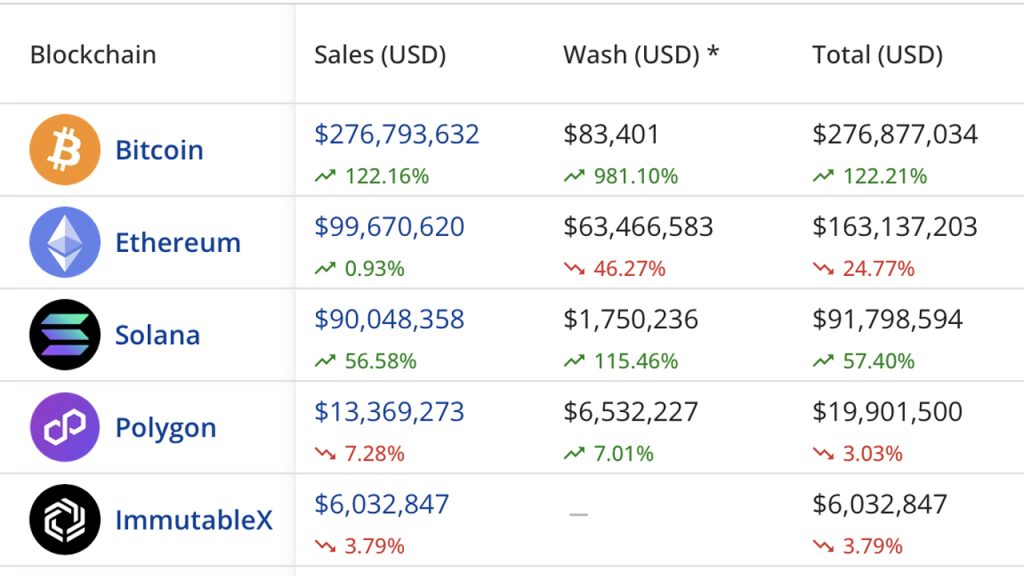Image resolution: width=1024 pixels, height=576 pixels.
Task: Sort by the Sales (USD) column header
Action: tap(380, 55)
